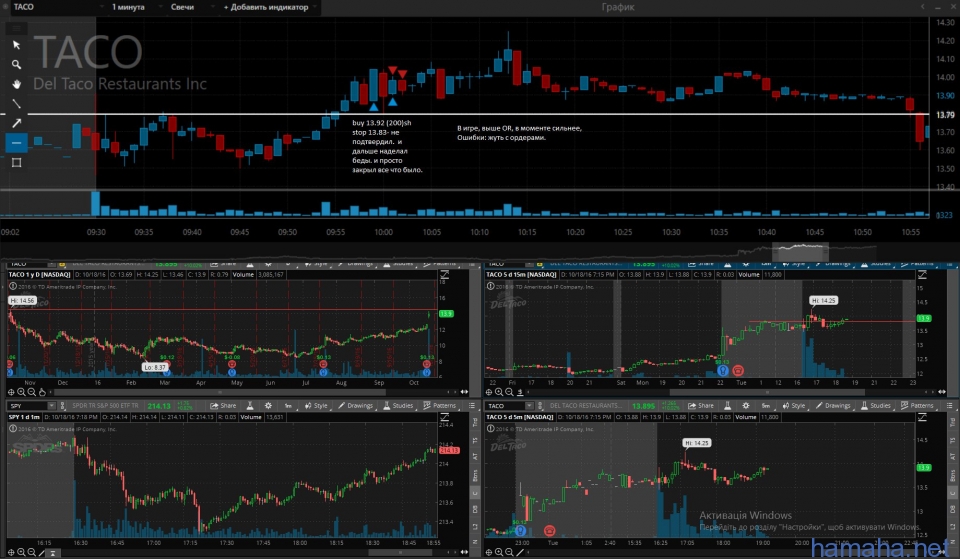
Task: Click 'Hi: 14.25' bubble in TACO 15m chart
Action: (x=823, y=301)
